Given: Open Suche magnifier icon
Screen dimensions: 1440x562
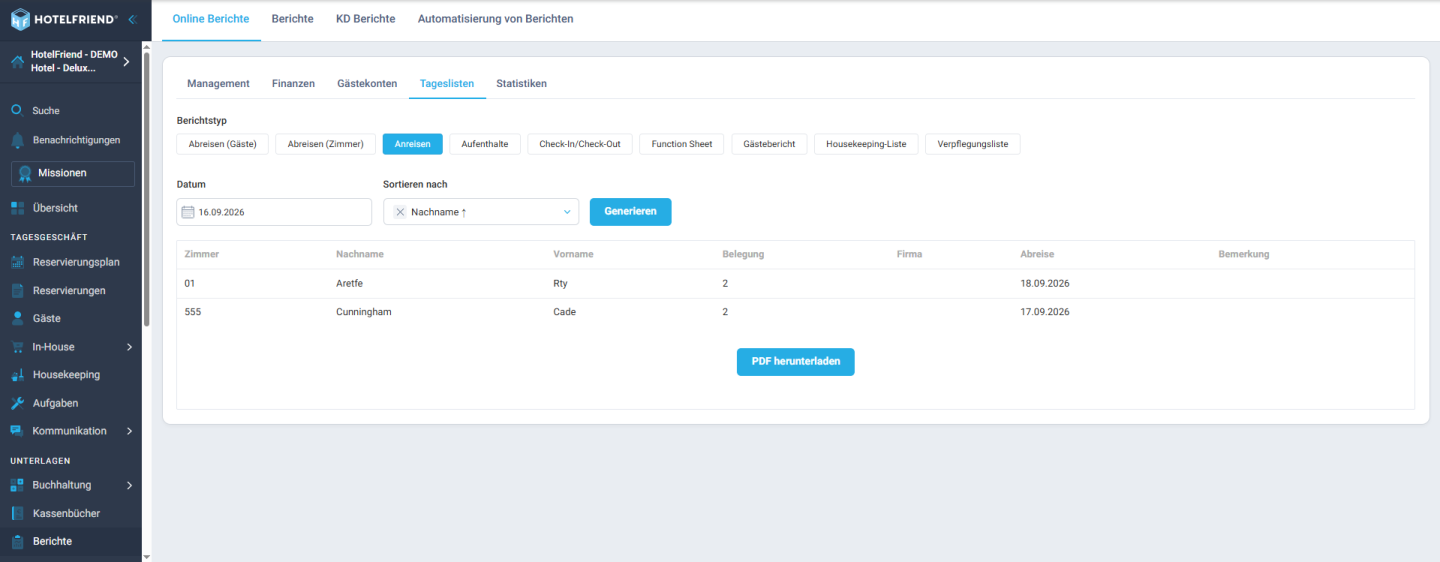Looking at the screenshot, I should 17,110.
